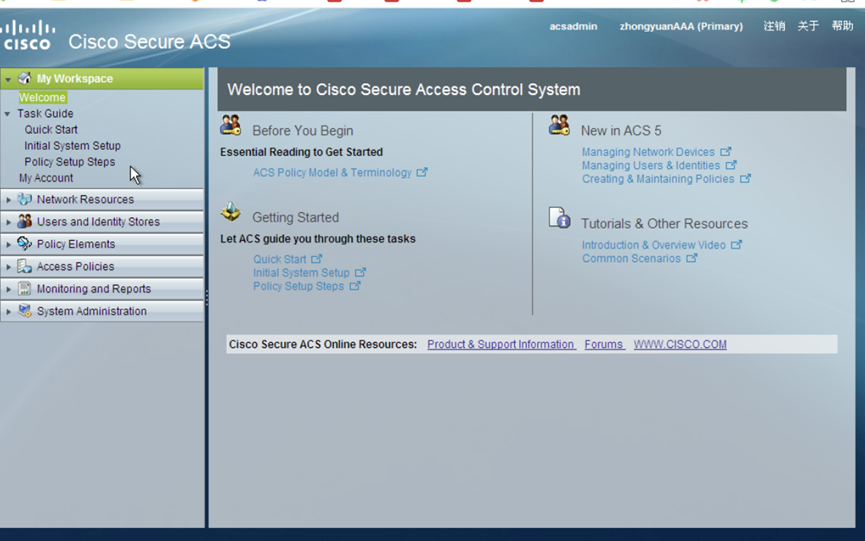The image size is (865, 541).
Task: Open Policy Setup Steps in the sidebar
Action: 70,162
